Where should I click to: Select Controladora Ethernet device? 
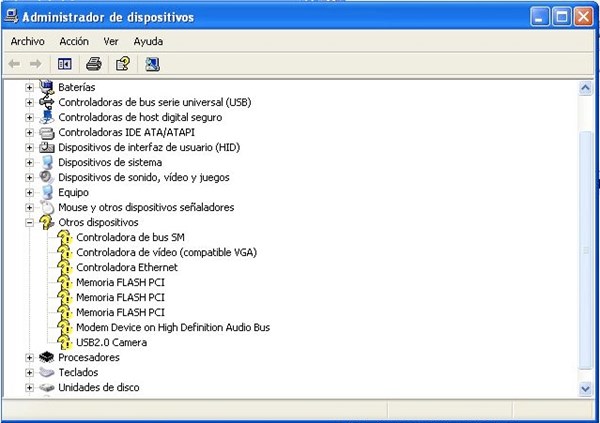(127, 267)
